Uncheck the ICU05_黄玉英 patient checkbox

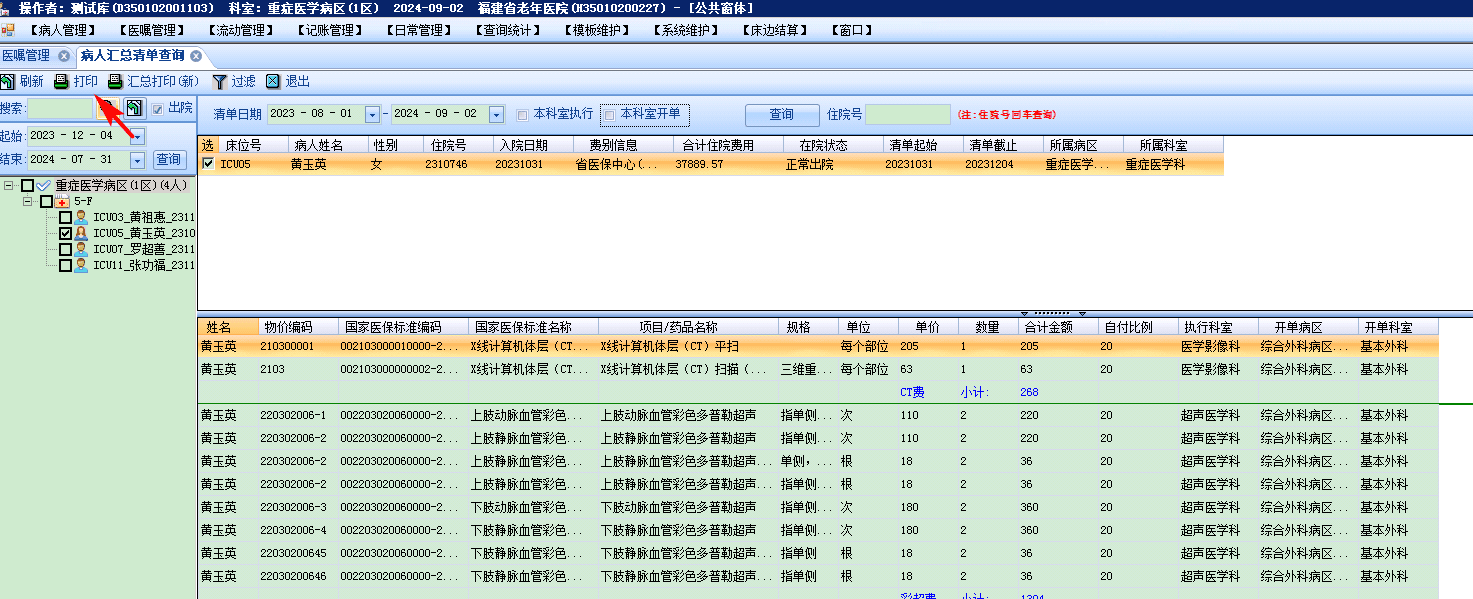click(x=65, y=234)
